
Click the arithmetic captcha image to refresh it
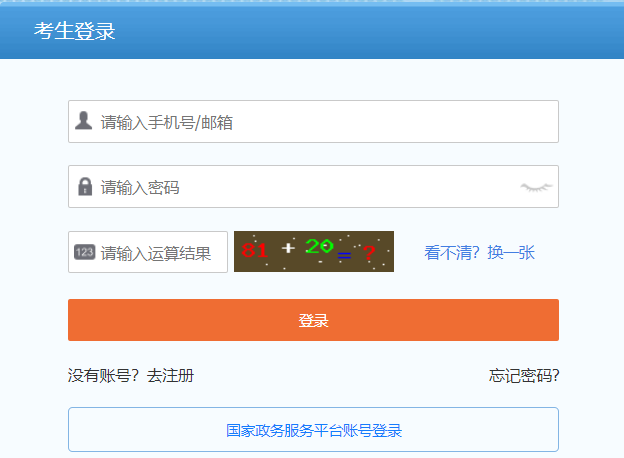(313, 252)
